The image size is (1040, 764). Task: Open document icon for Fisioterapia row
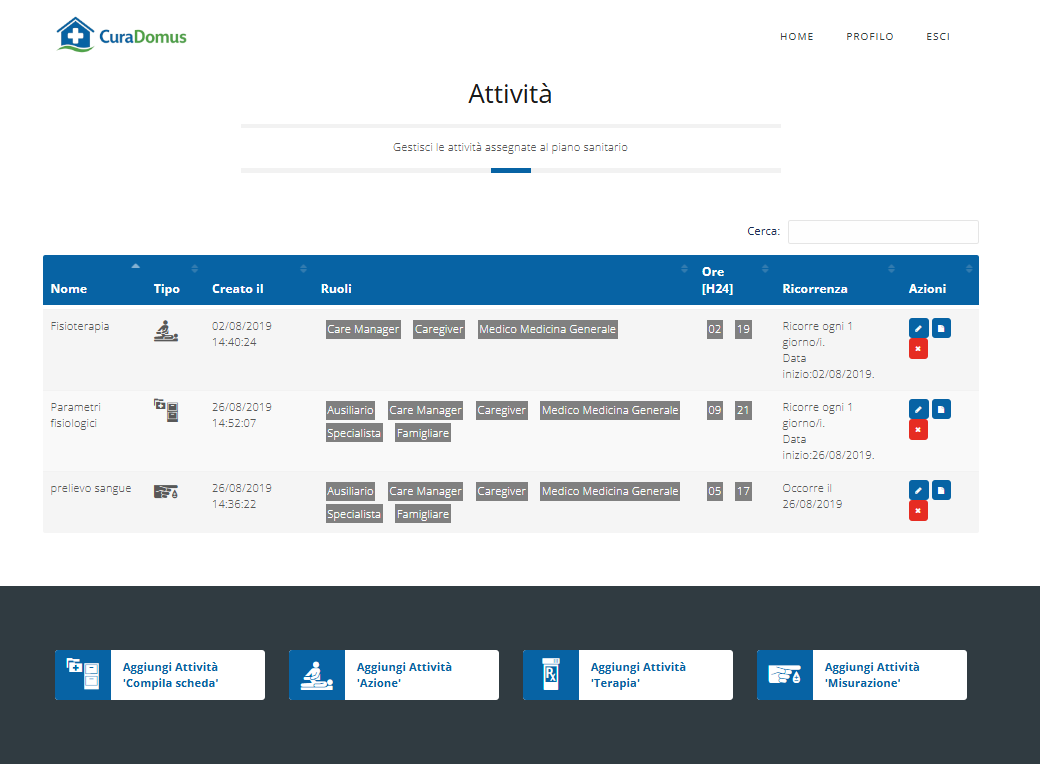tap(941, 328)
